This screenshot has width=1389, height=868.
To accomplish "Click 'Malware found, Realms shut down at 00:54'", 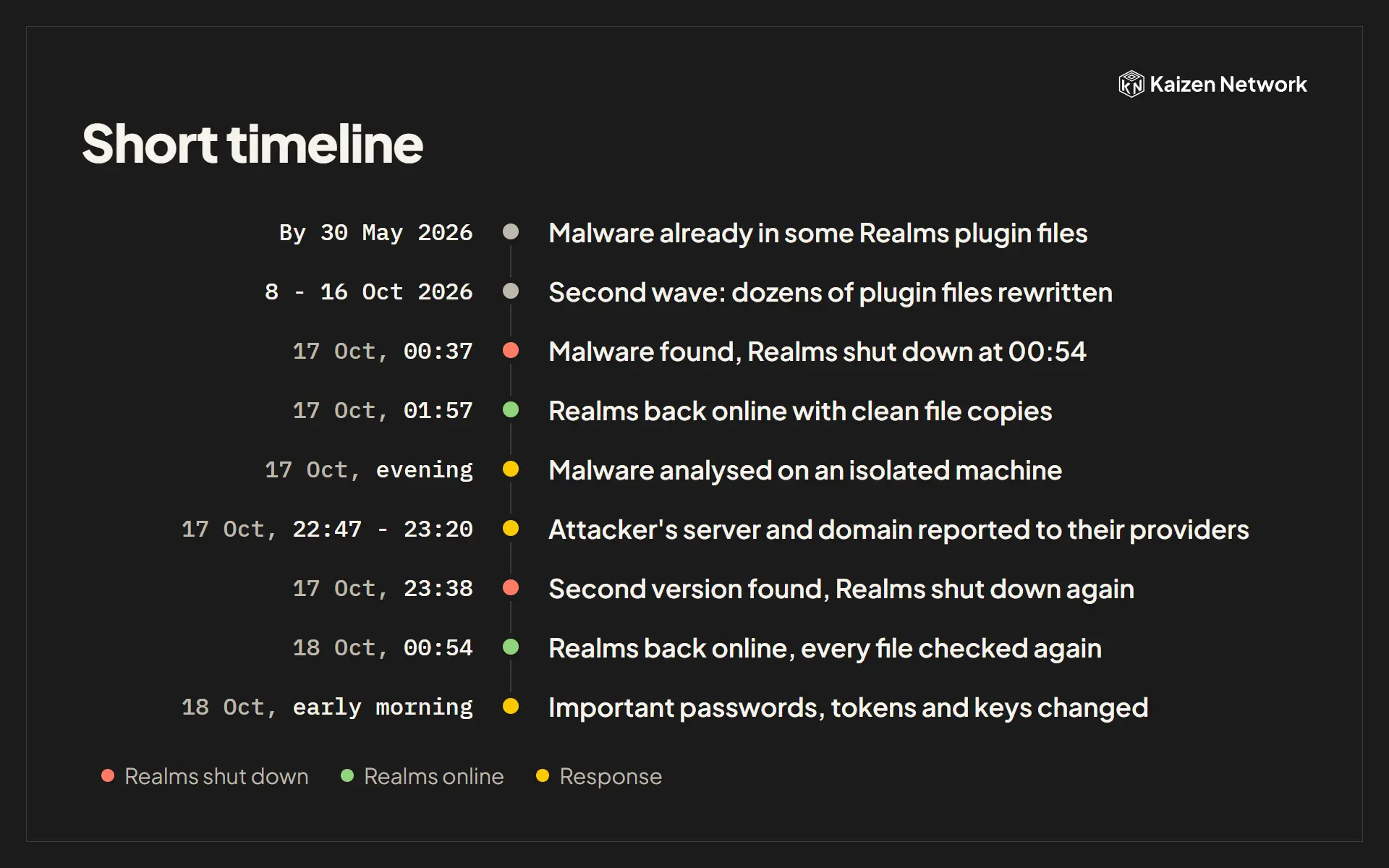I will (817, 352).
